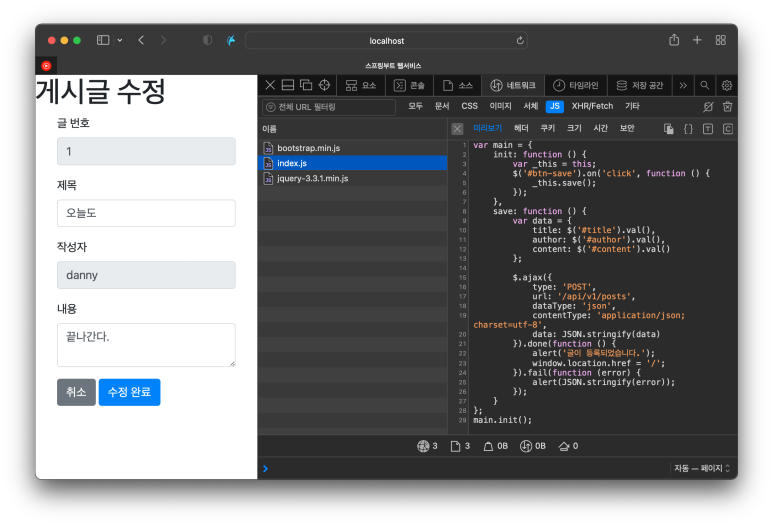The height and width of the screenshot is (526, 773).
Task: Click the 전체 URL 필터링 filter field
Action: pos(329,107)
